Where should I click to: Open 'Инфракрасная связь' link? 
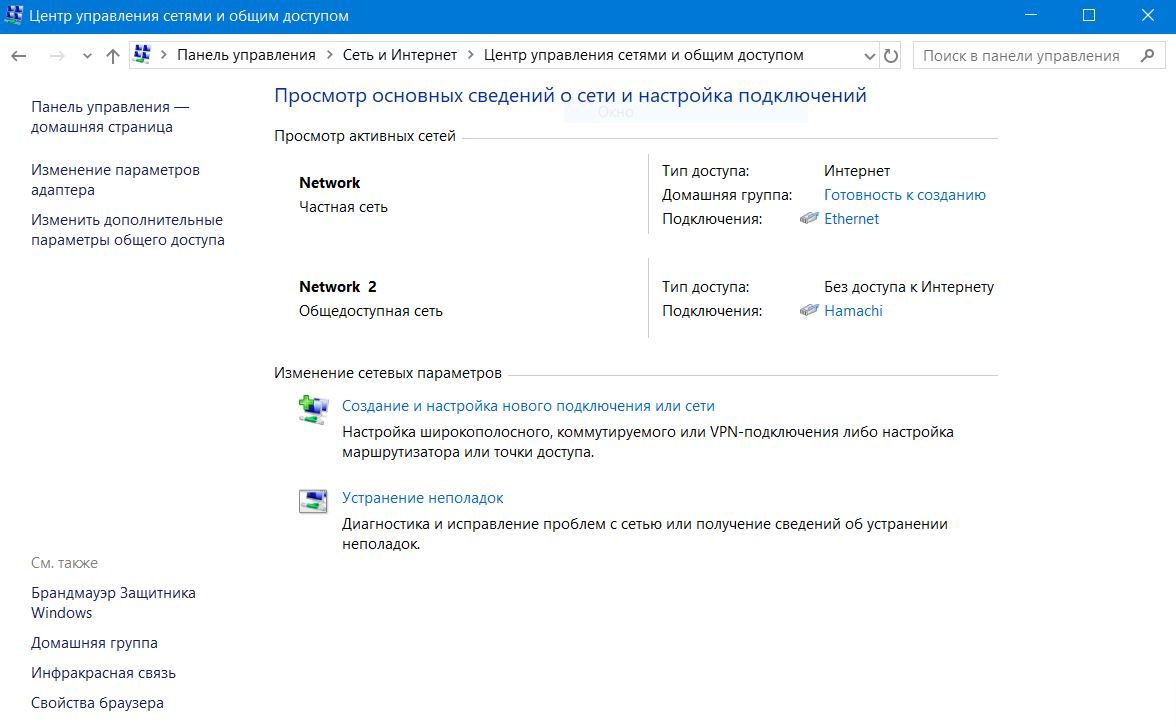click(104, 673)
